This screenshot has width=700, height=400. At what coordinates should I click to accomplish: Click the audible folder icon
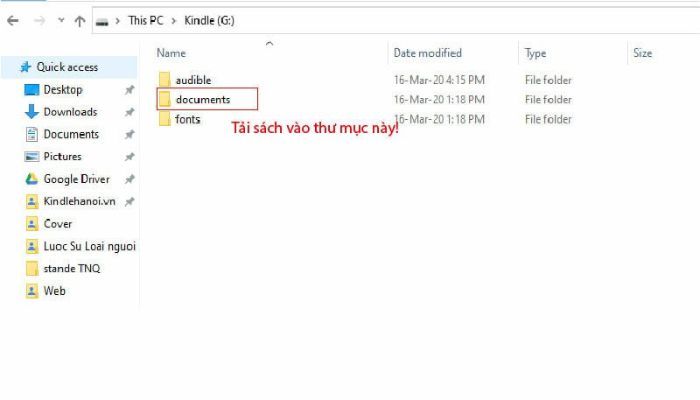point(164,79)
